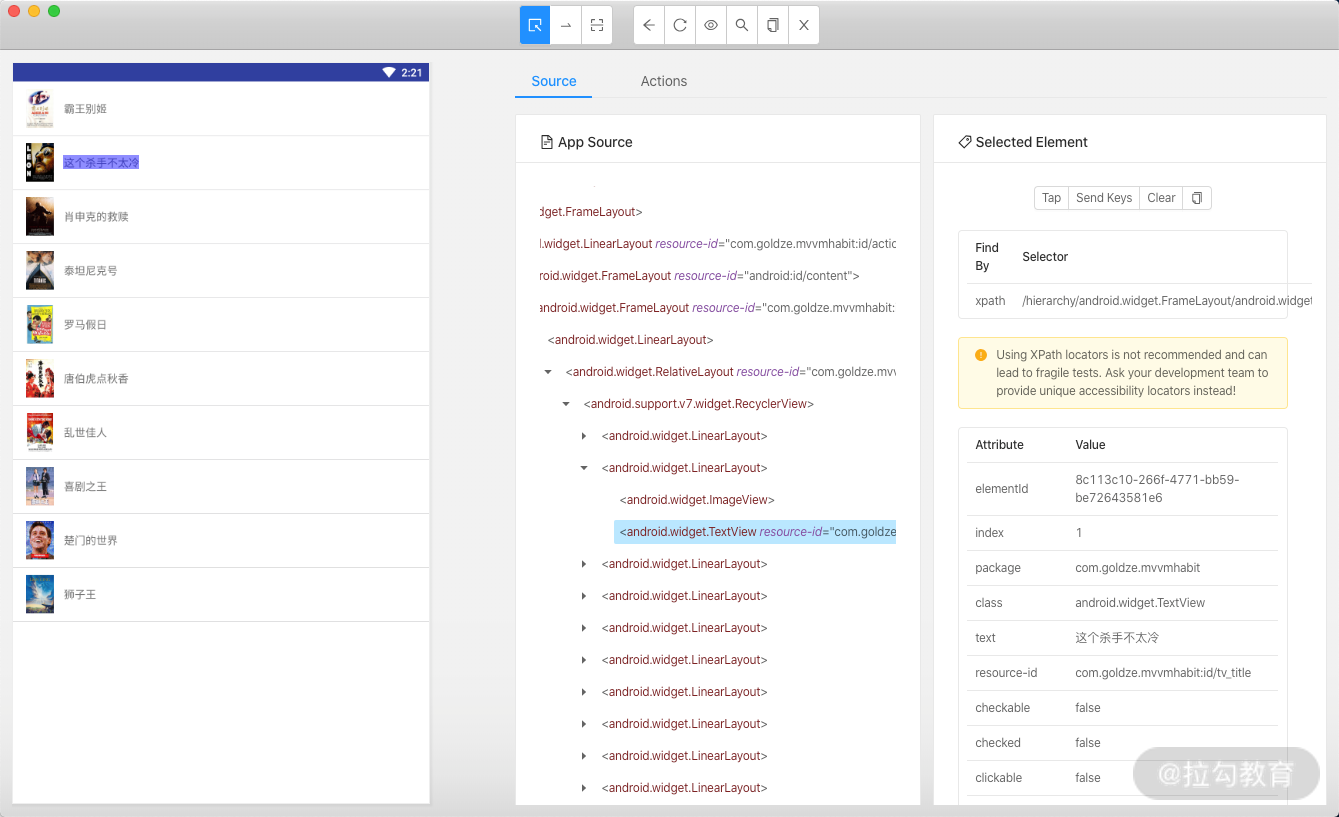Tap 乱世佳人 title in the list

click(x=85, y=433)
